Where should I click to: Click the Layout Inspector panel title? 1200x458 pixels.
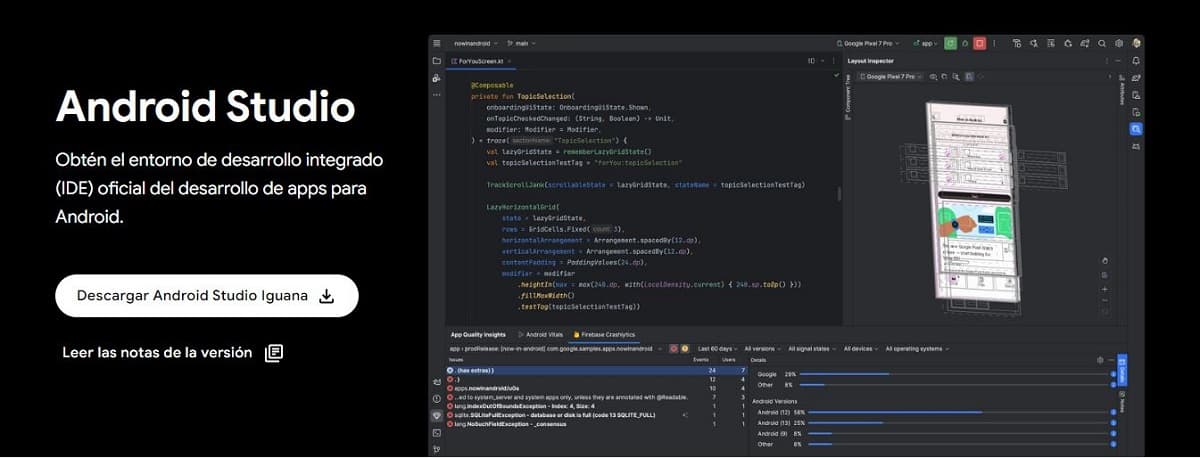coord(869,61)
